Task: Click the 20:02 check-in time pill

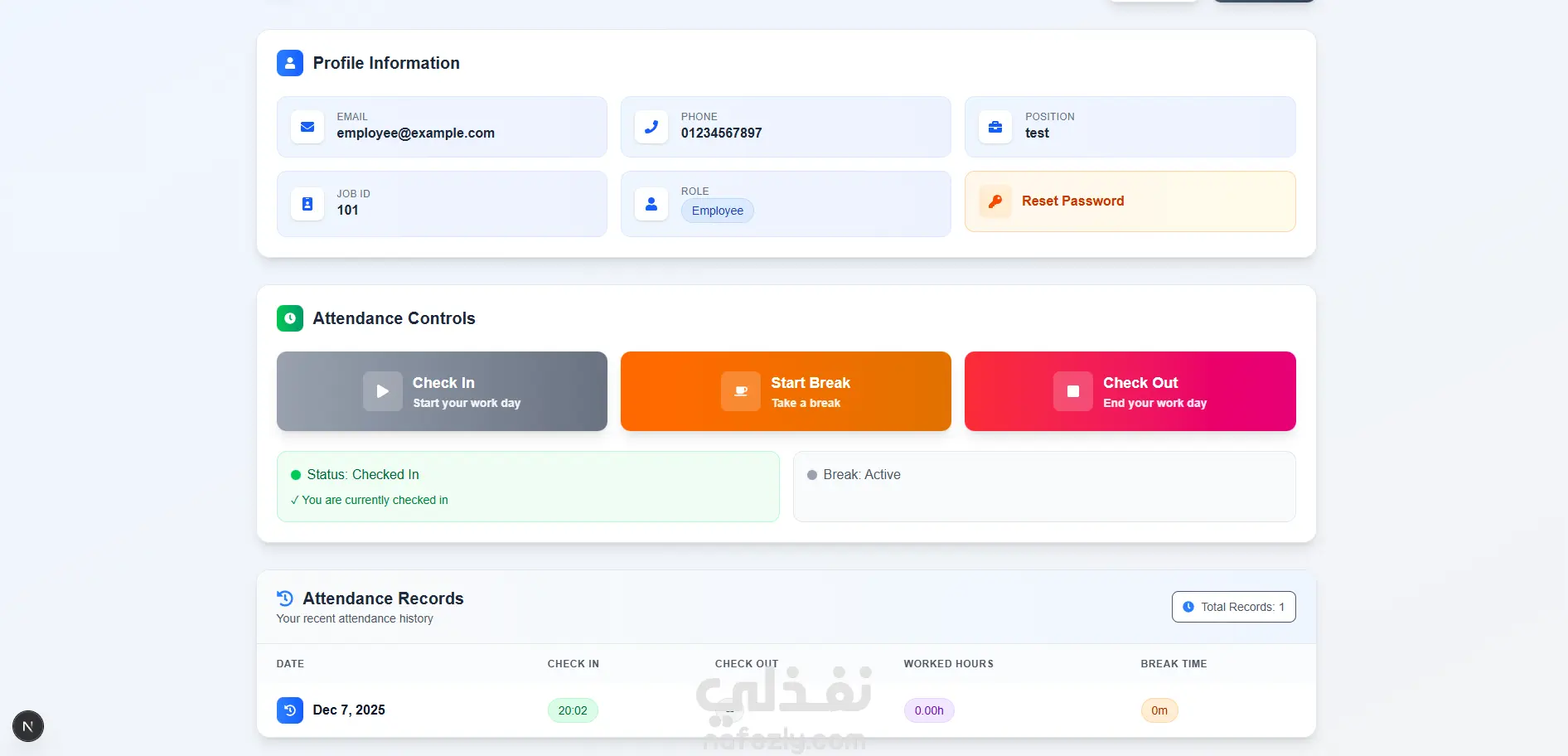Action: point(573,710)
